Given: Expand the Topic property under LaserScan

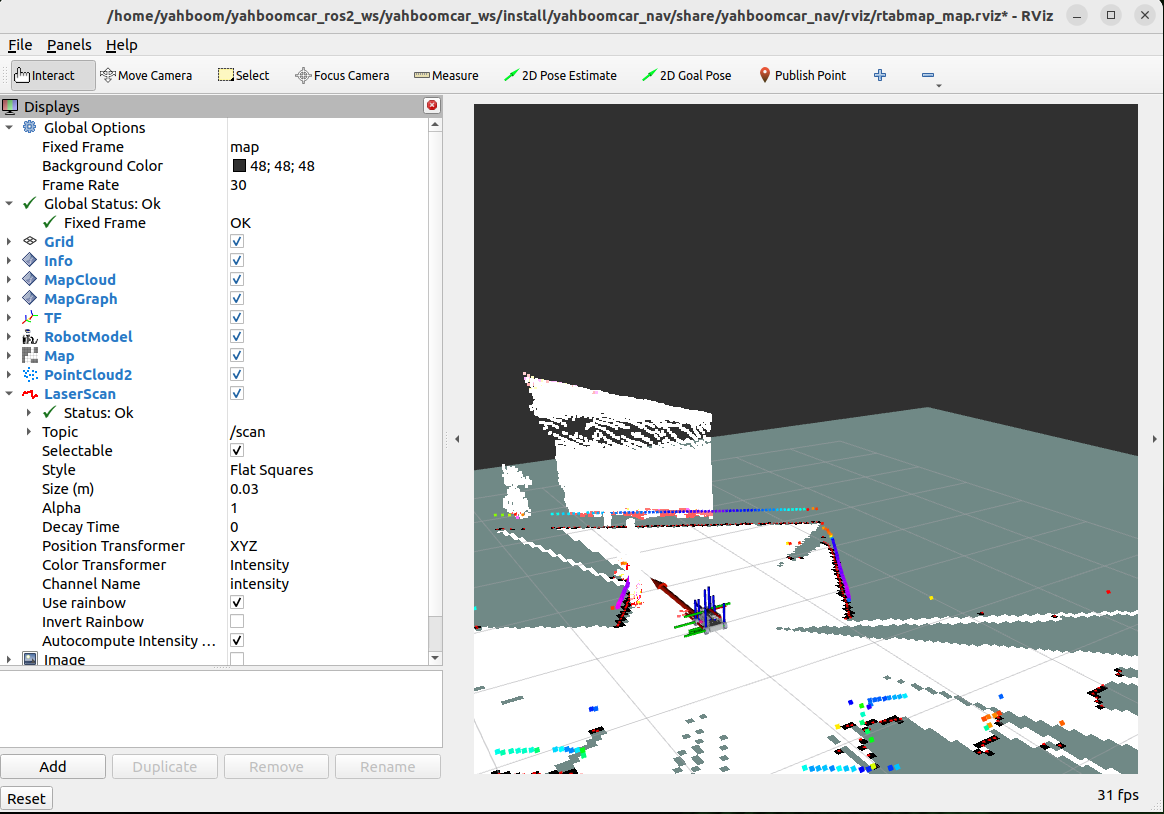Looking at the screenshot, I should pos(29,432).
